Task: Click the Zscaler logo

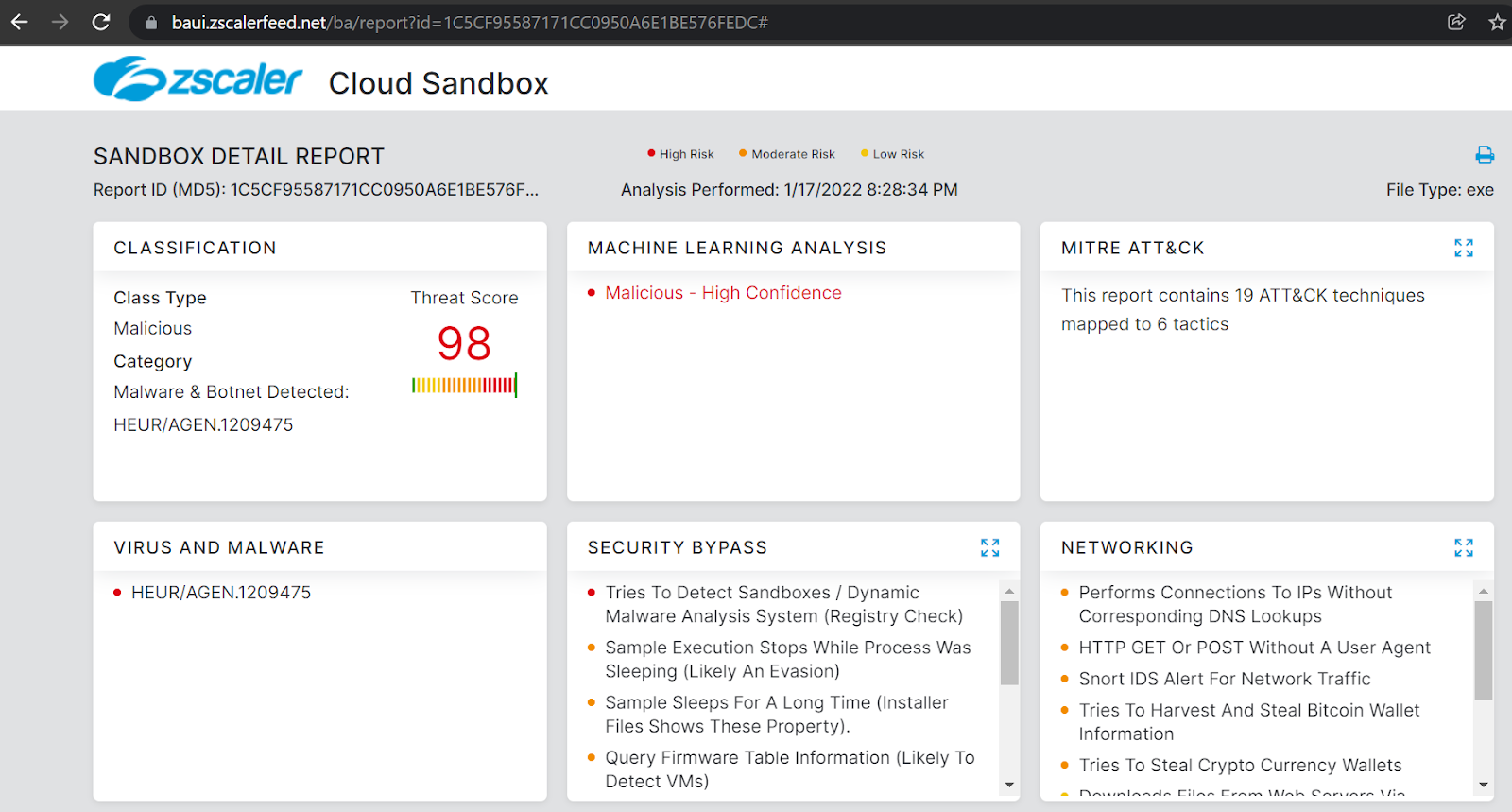Action: (198, 79)
